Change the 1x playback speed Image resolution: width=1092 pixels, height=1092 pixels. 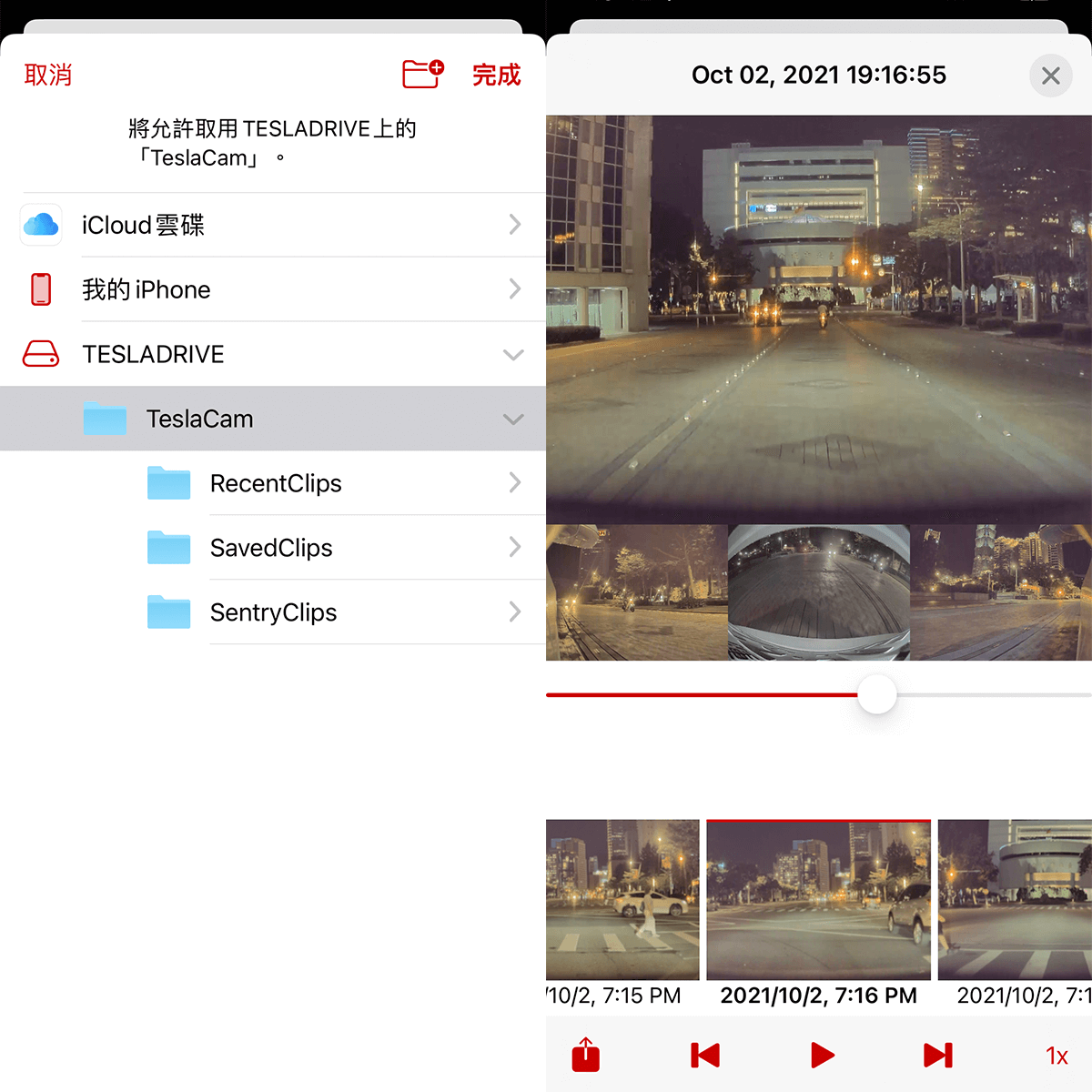[x=1057, y=1056]
